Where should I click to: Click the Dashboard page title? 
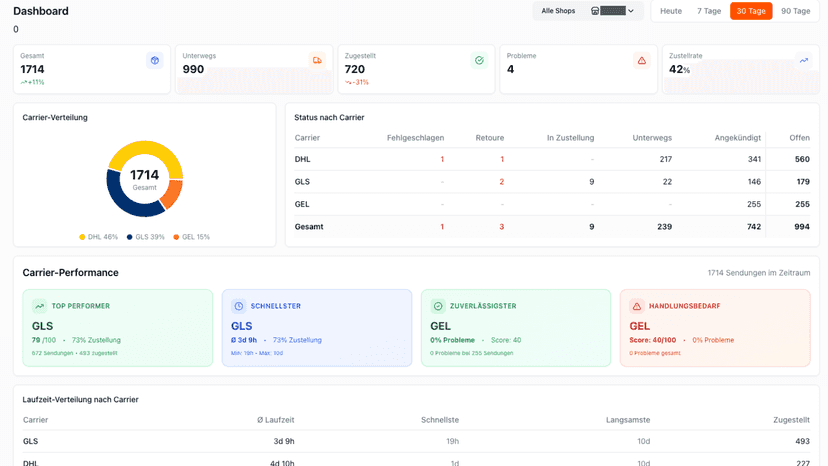coord(41,11)
